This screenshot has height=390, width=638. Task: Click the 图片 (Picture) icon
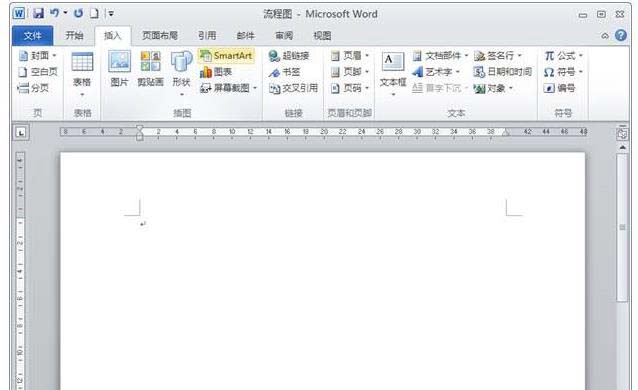pos(119,69)
